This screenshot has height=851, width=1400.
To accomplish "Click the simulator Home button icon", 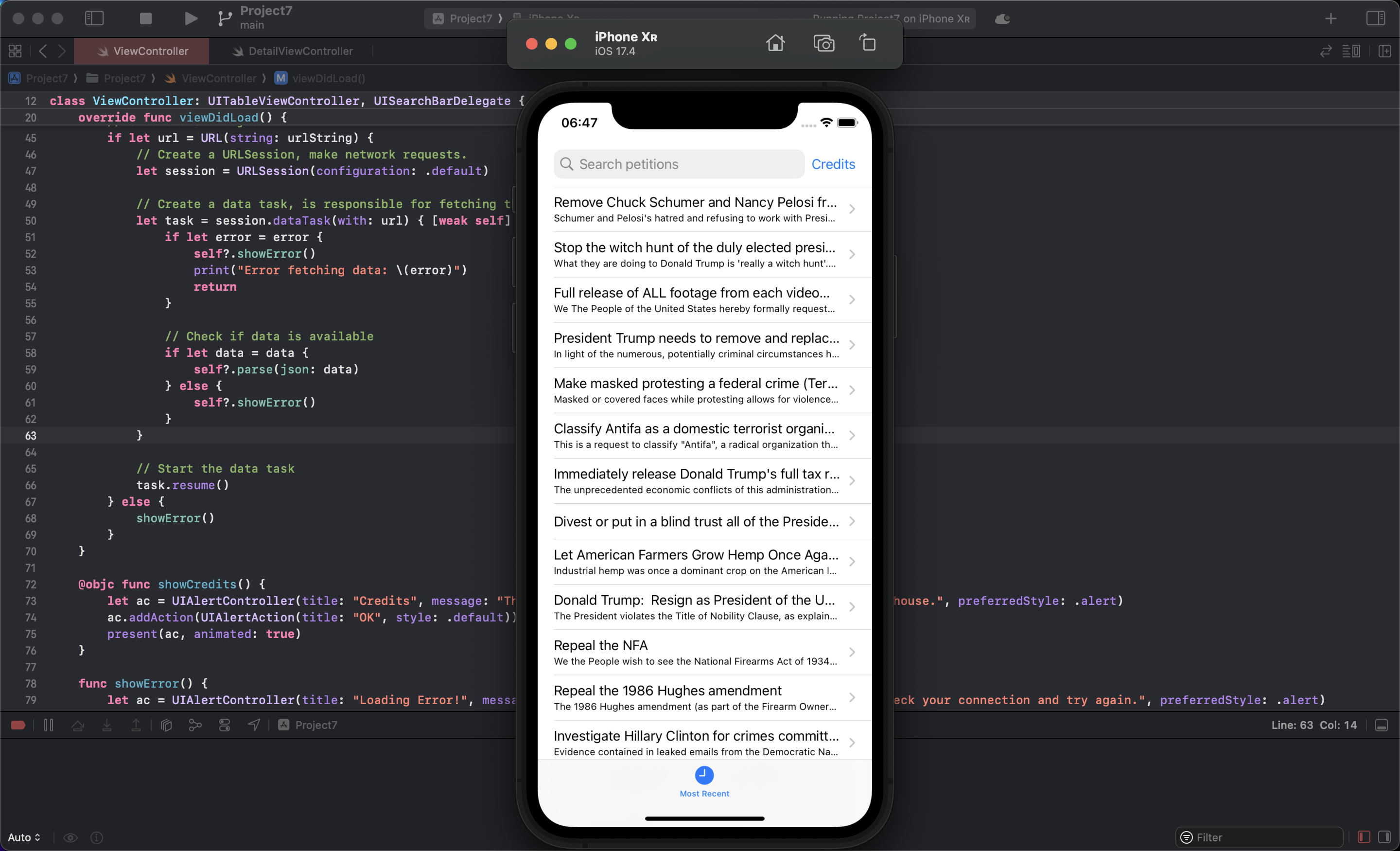I will 775,44.
